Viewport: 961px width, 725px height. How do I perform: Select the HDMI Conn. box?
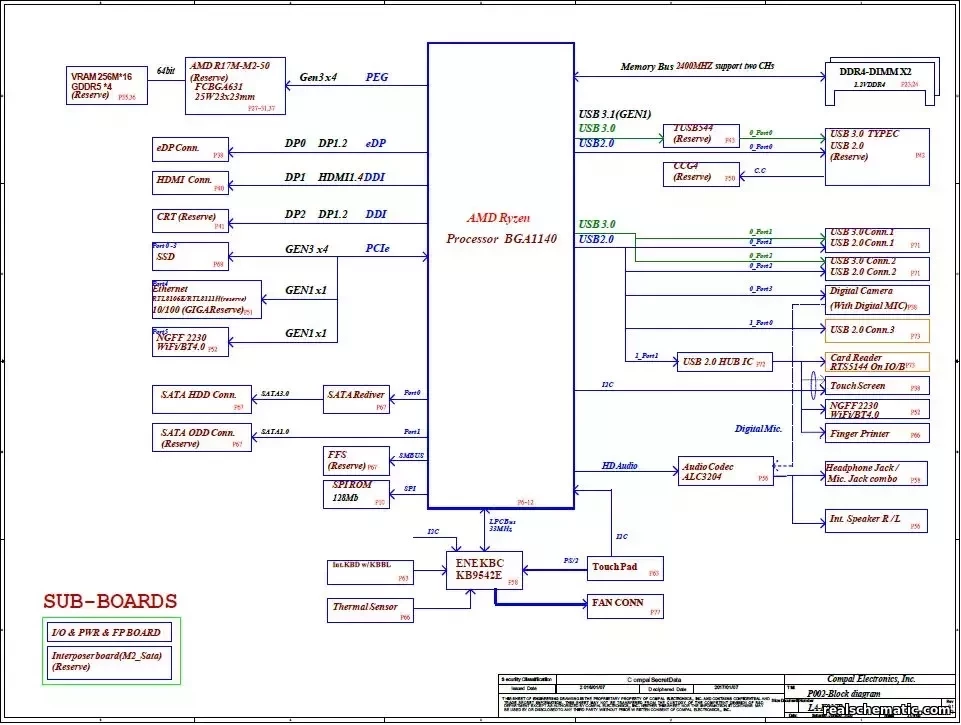click(x=190, y=183)
